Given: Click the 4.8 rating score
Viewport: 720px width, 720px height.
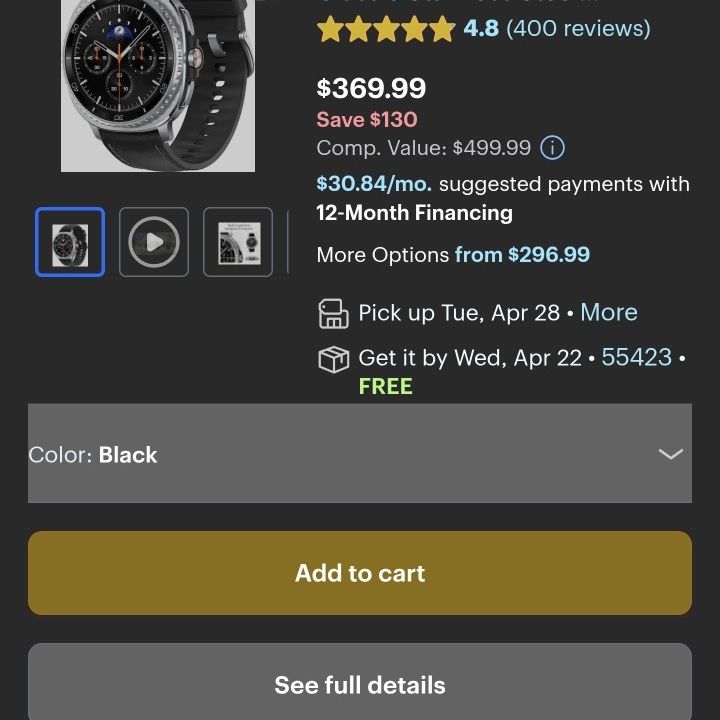Looking at the screenshot, I should pyautogui.click(x=481, y=28).
